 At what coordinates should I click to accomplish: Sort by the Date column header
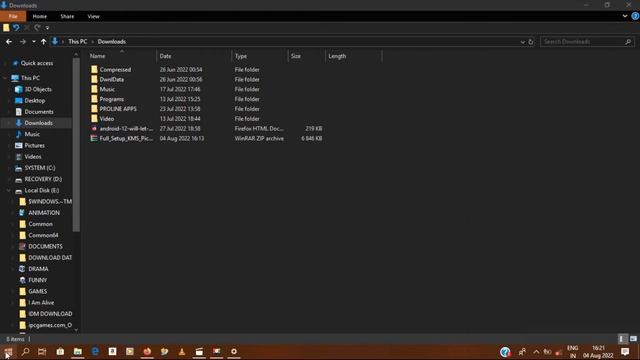coord(165,56)
